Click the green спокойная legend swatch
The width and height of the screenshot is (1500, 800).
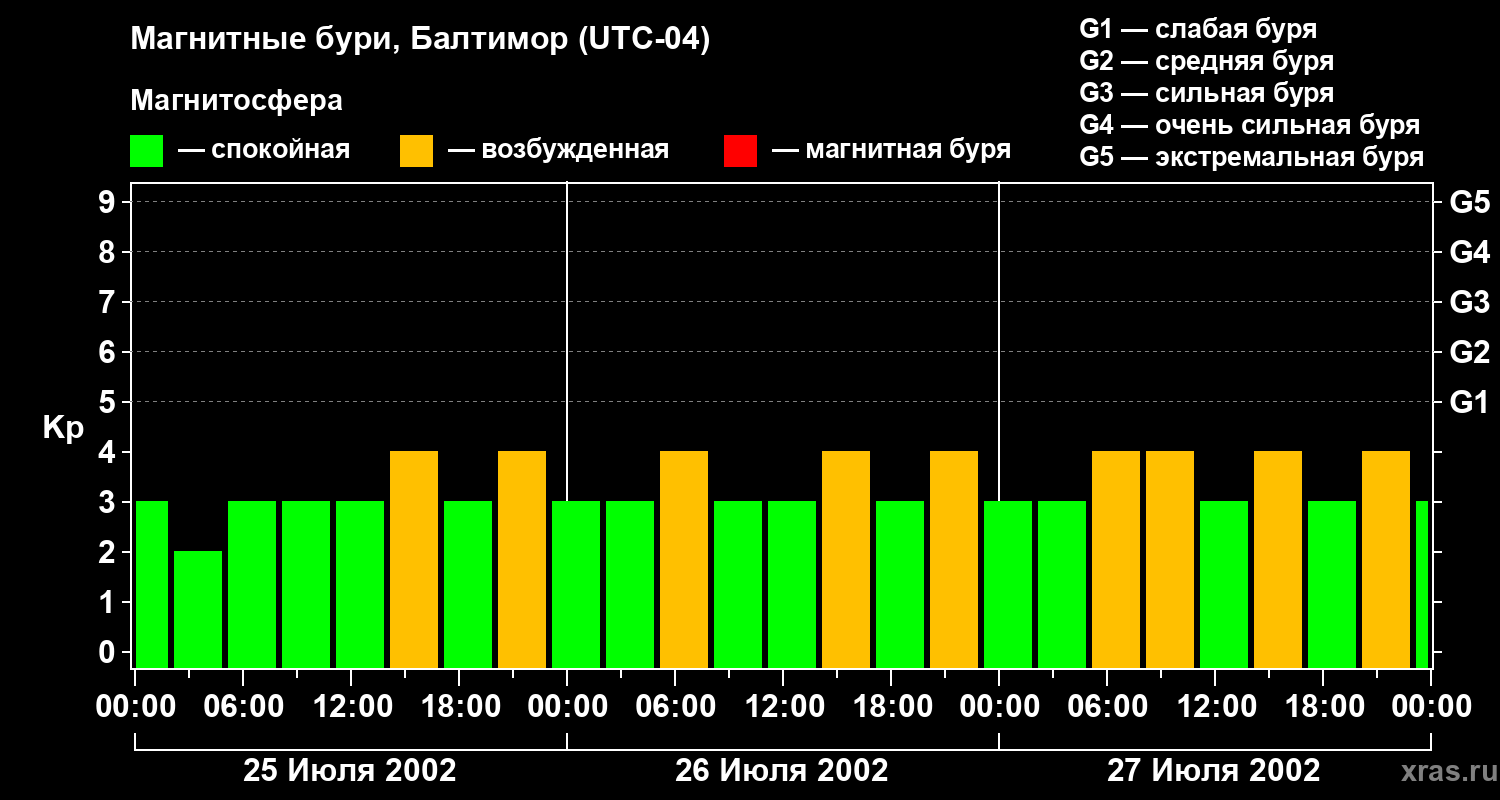[x=146, y=151]
